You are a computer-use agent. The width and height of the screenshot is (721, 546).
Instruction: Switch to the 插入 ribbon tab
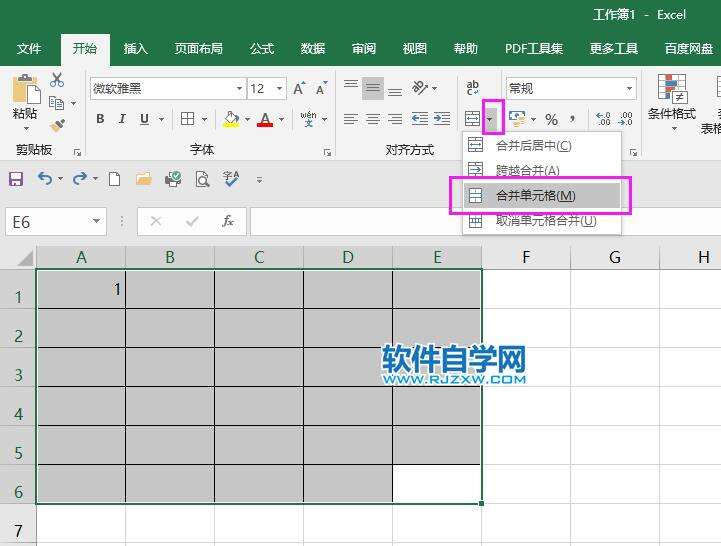tap(135, 48)
